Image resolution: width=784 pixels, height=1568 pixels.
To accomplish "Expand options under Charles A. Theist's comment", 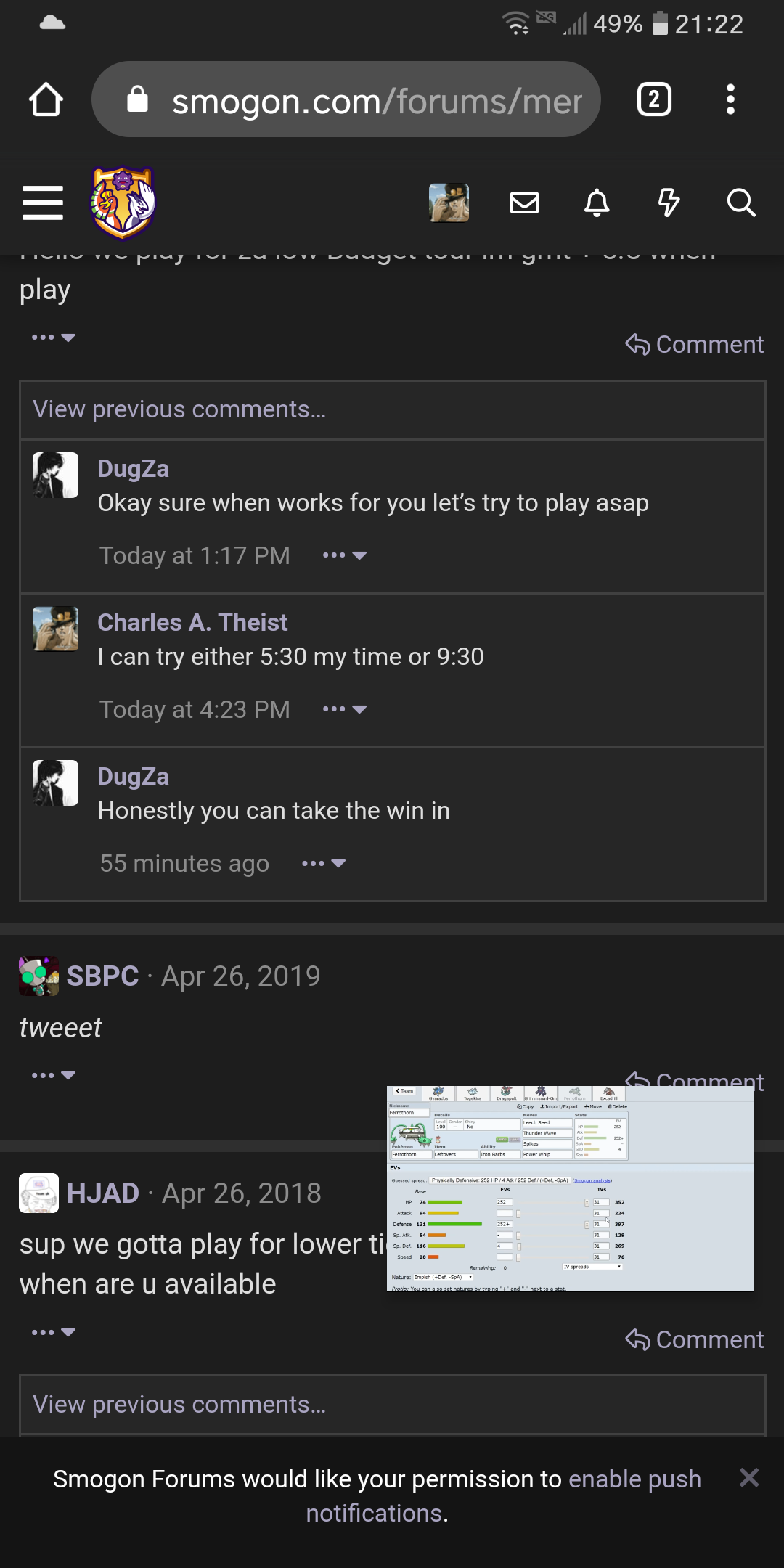I will coord(345,709).
